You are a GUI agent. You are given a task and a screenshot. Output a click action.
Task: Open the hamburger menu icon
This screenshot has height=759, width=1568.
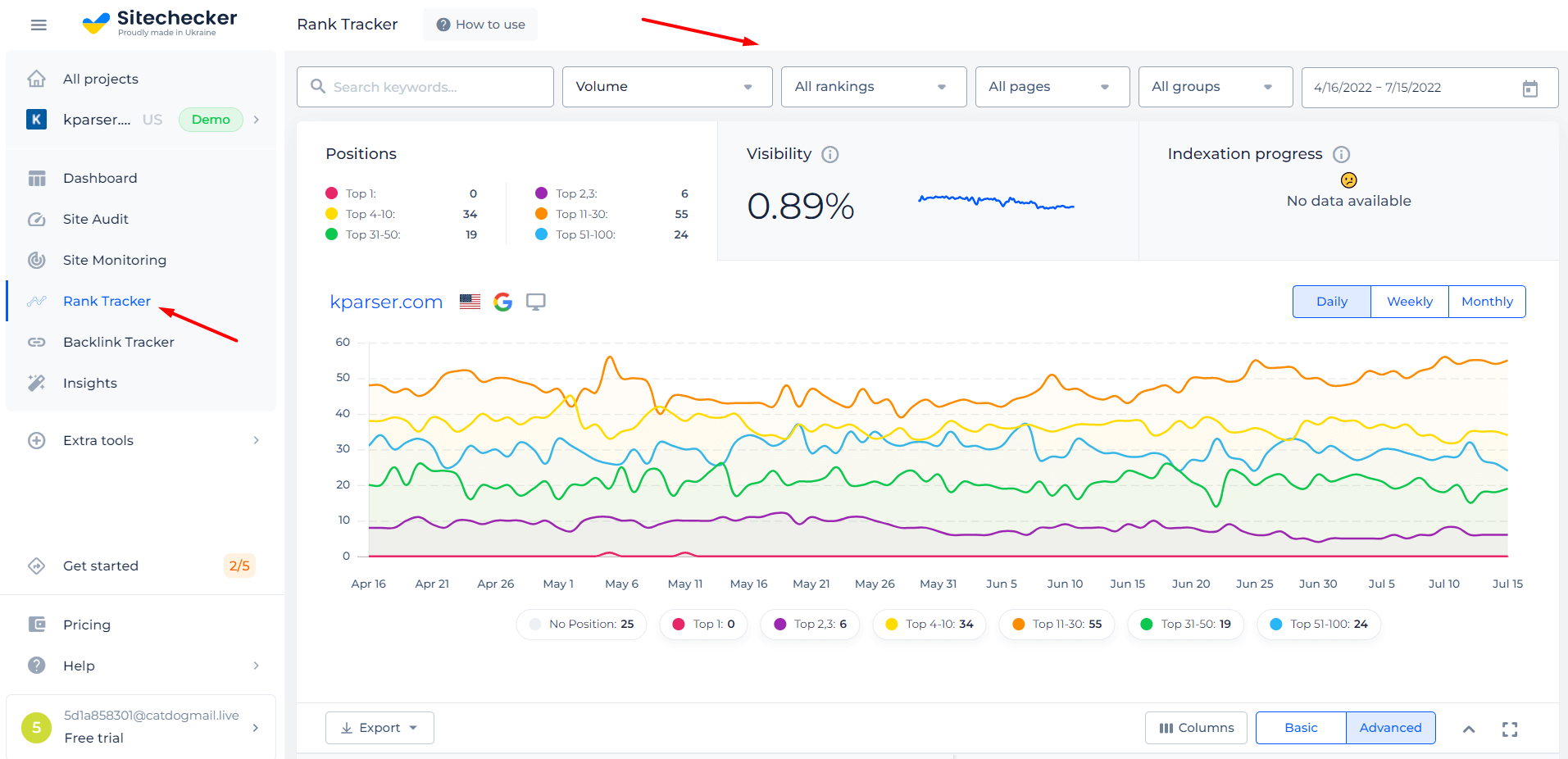pyautogui.click(x=39, y=25)
